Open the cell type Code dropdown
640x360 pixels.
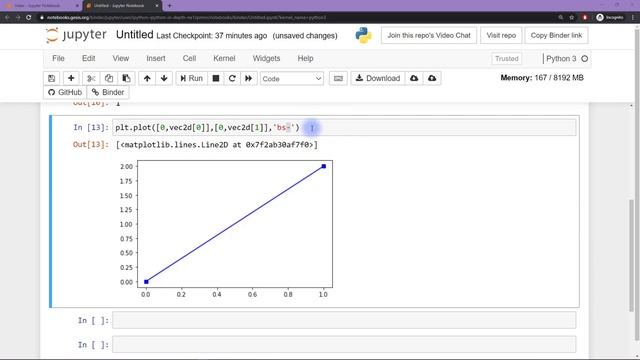292,78
